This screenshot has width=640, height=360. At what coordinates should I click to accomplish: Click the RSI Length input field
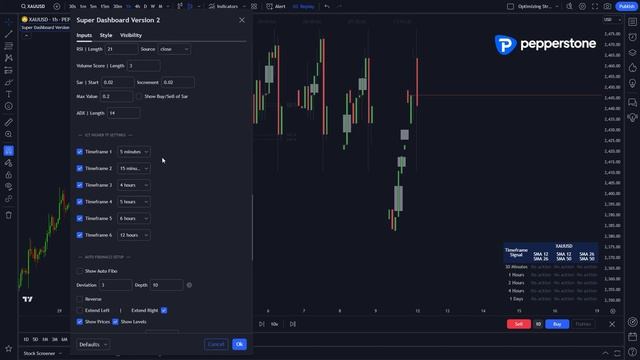pos(121,49)
